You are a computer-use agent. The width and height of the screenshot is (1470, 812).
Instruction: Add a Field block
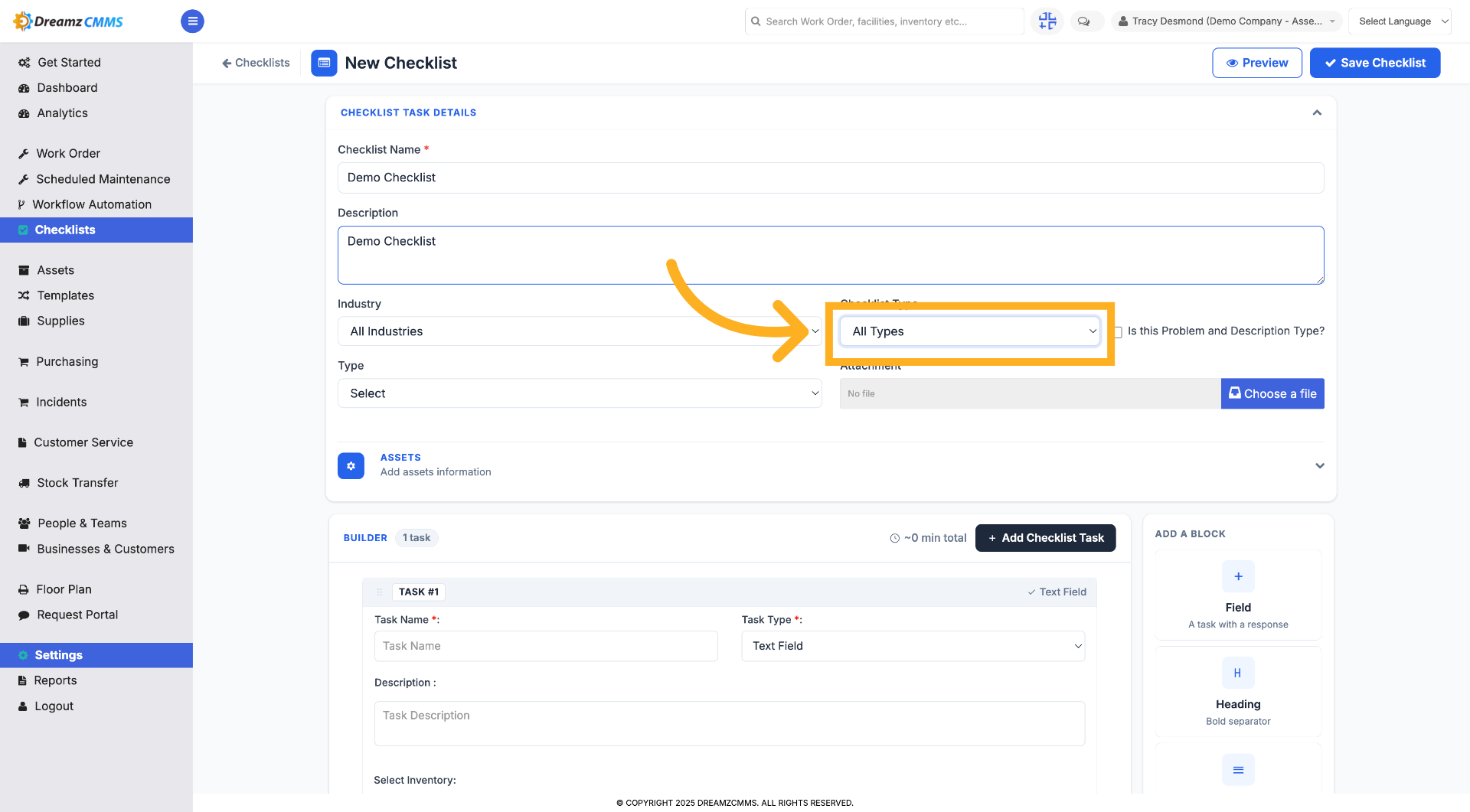click(1238, 595)
